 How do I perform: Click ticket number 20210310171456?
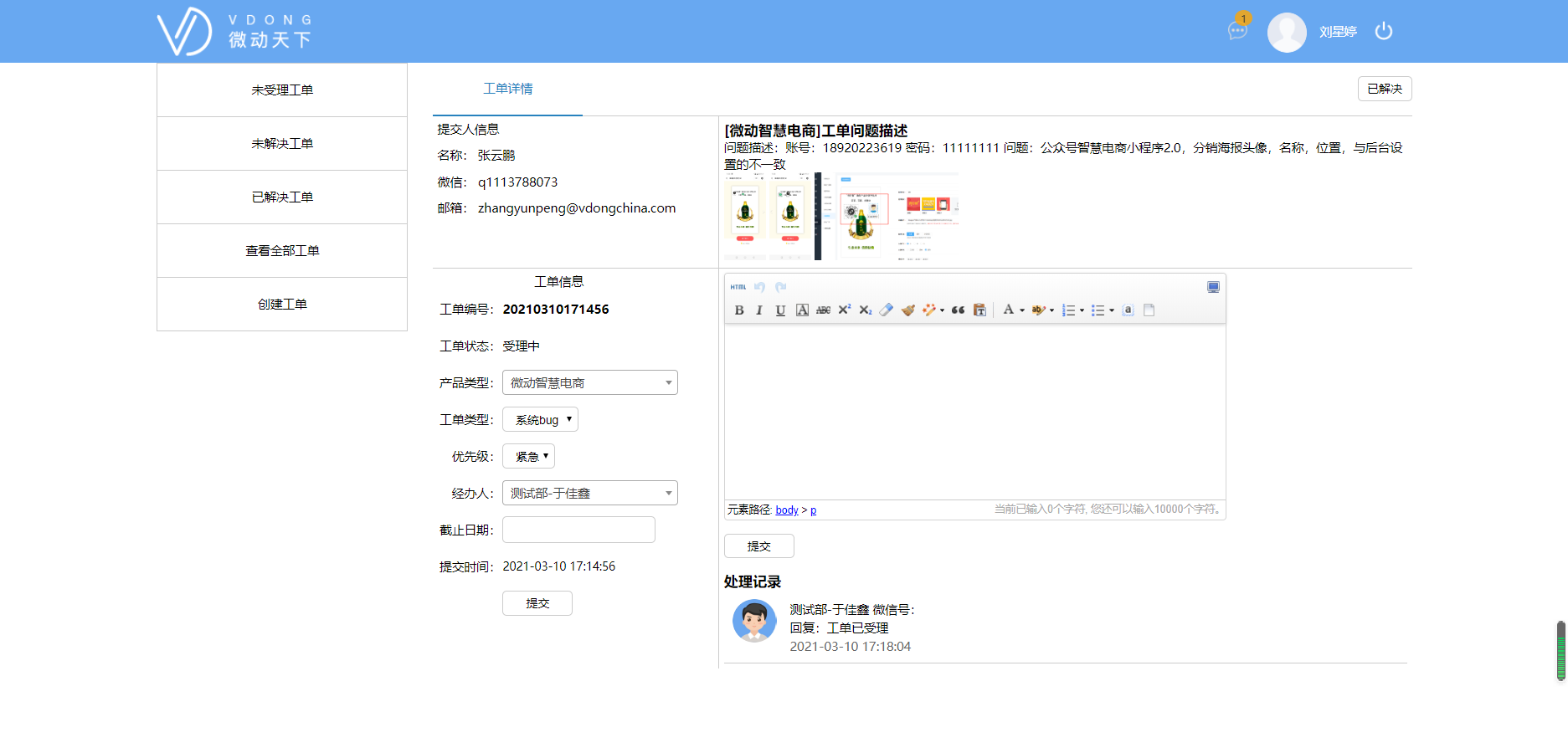(x=556, y=309)
